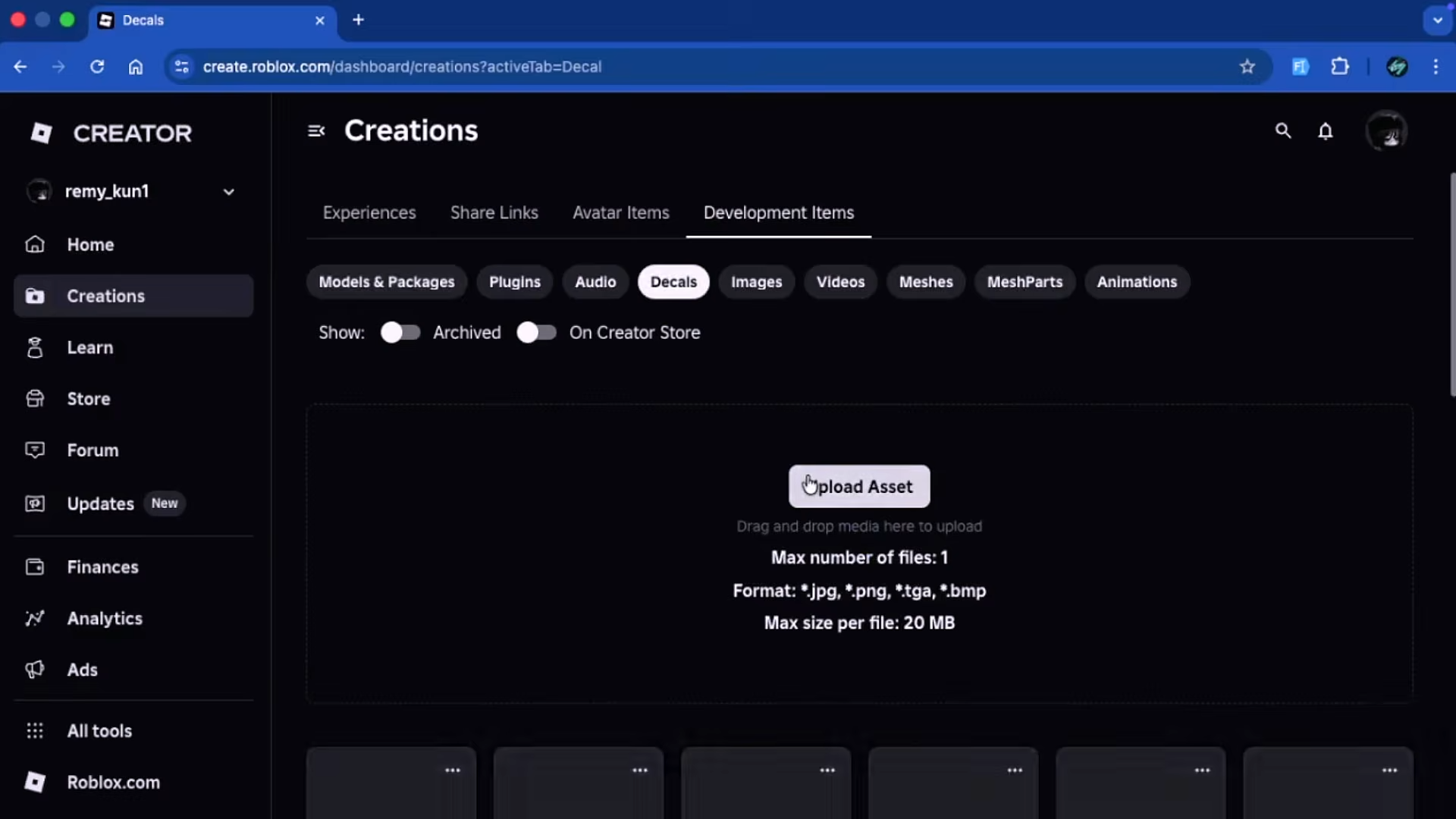Open the Roblox.com sidebar link
Screen dimensions: 1456x819
[113, 783]
